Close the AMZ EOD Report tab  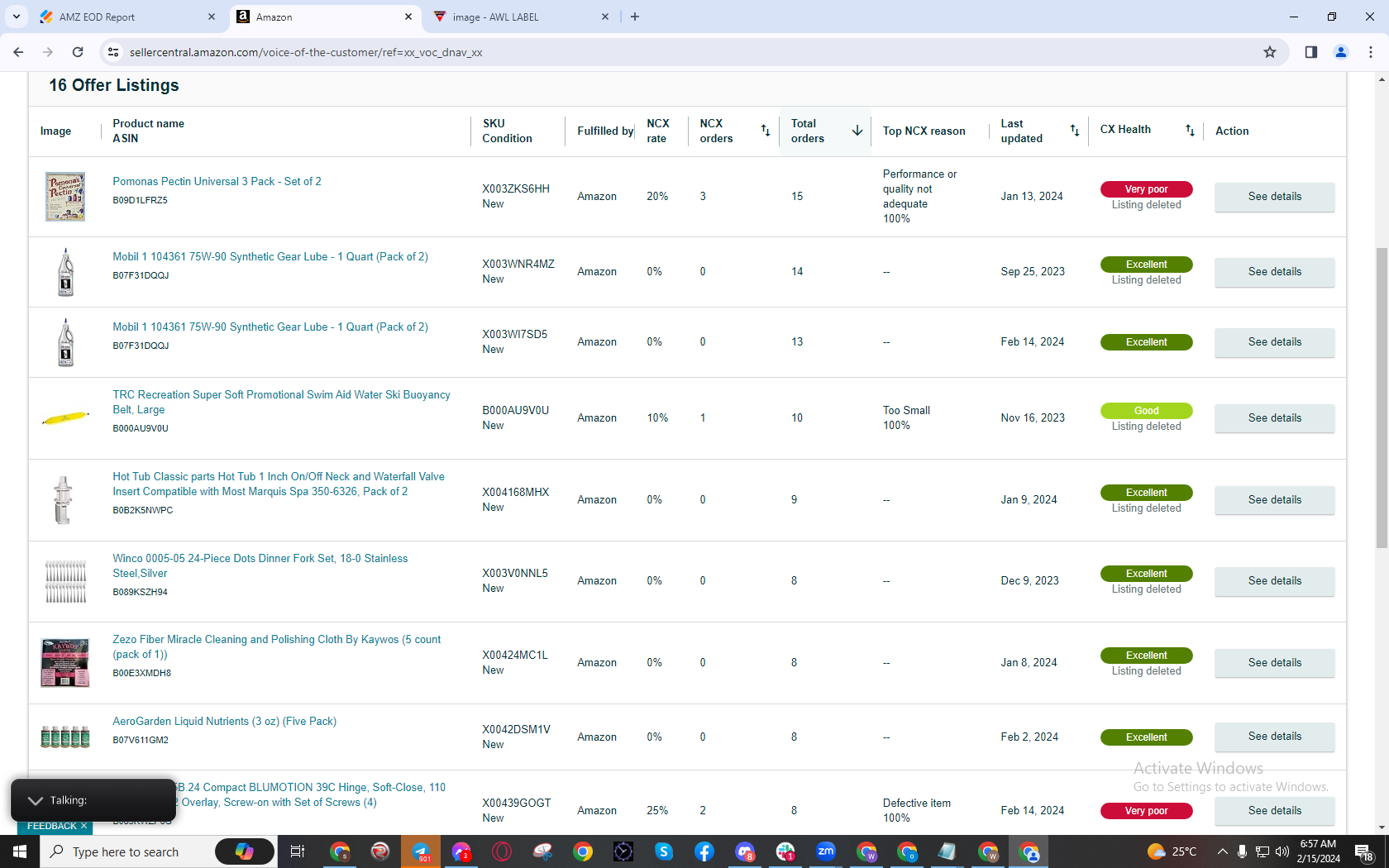pyautogui.click(x=212, y=17)
